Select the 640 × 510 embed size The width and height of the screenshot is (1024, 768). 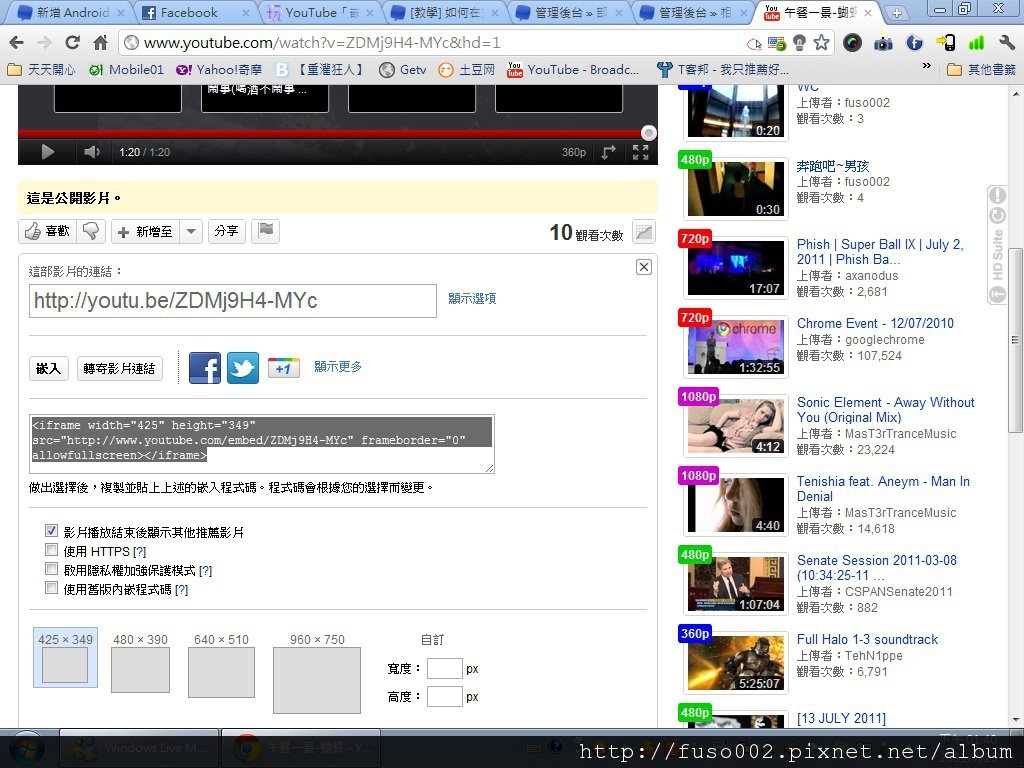(x=221, y=665)
